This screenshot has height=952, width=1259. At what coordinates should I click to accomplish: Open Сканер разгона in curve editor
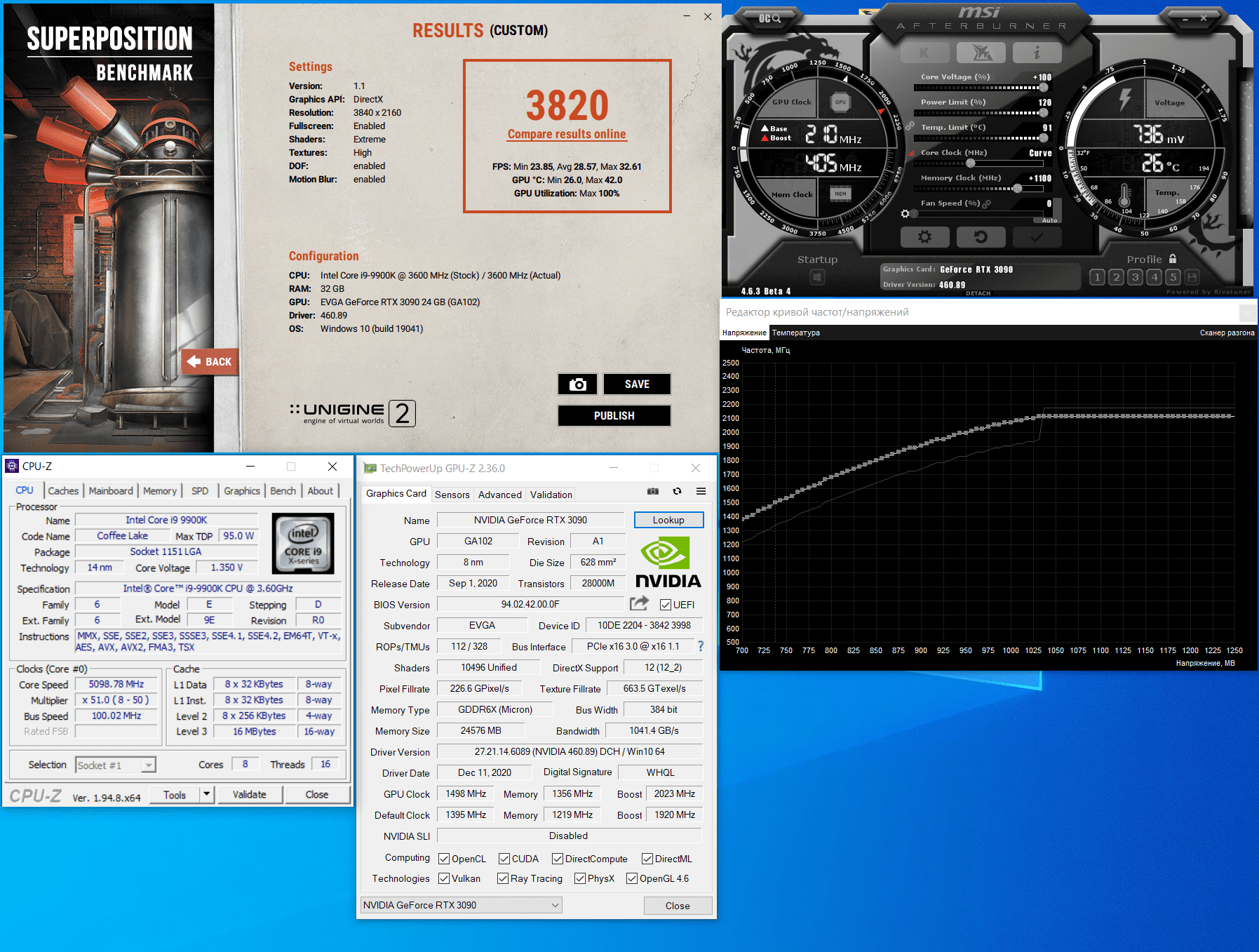(1227, 333)
